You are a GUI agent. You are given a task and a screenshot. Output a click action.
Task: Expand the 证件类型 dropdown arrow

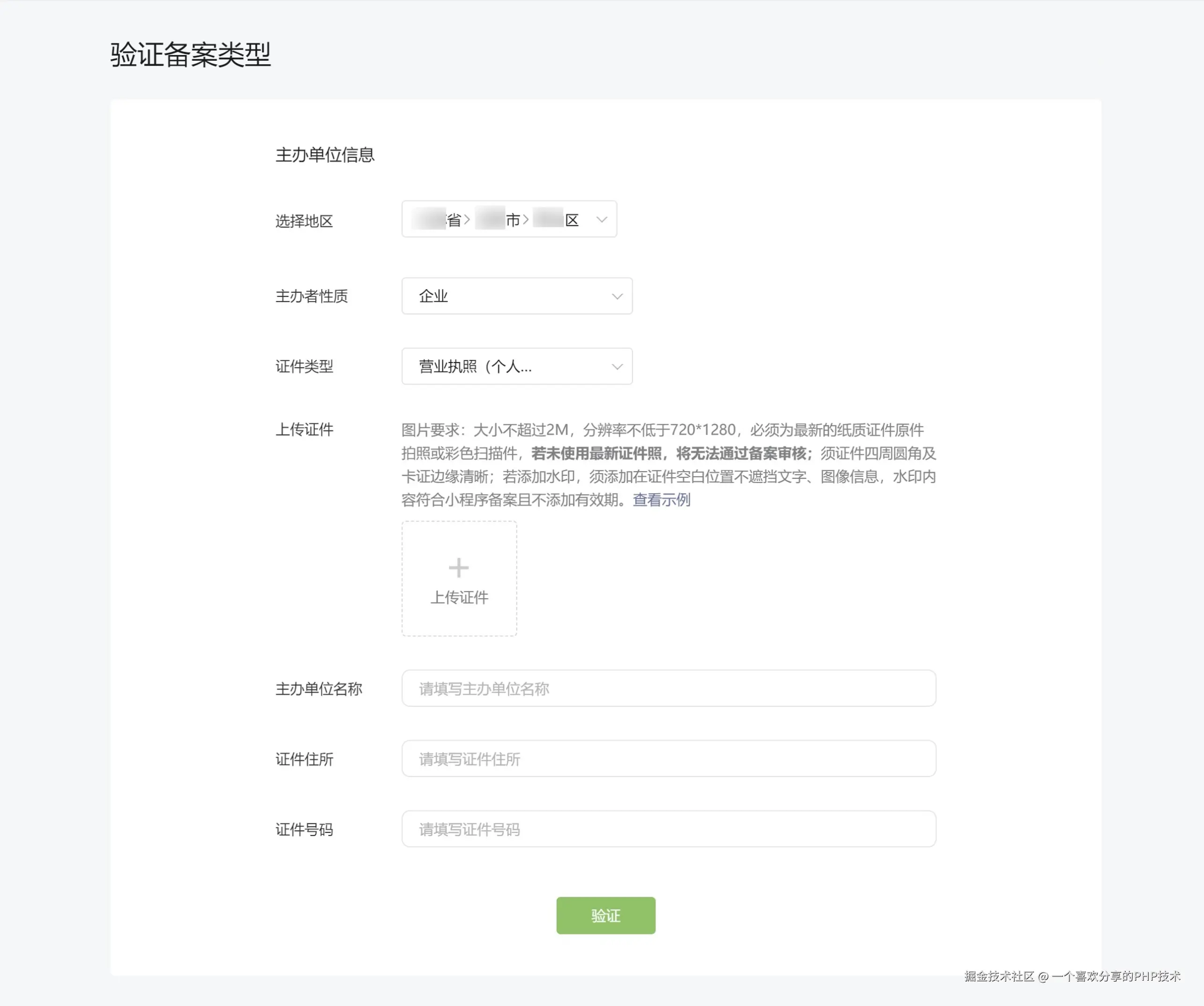click(x=617, y=367)
